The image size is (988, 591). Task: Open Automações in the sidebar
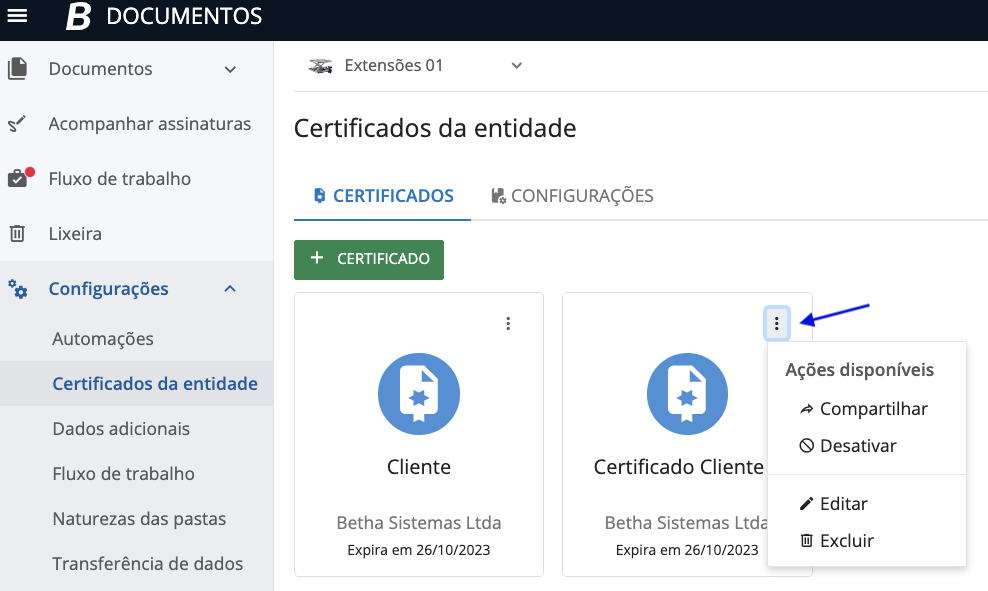[103, 339]
